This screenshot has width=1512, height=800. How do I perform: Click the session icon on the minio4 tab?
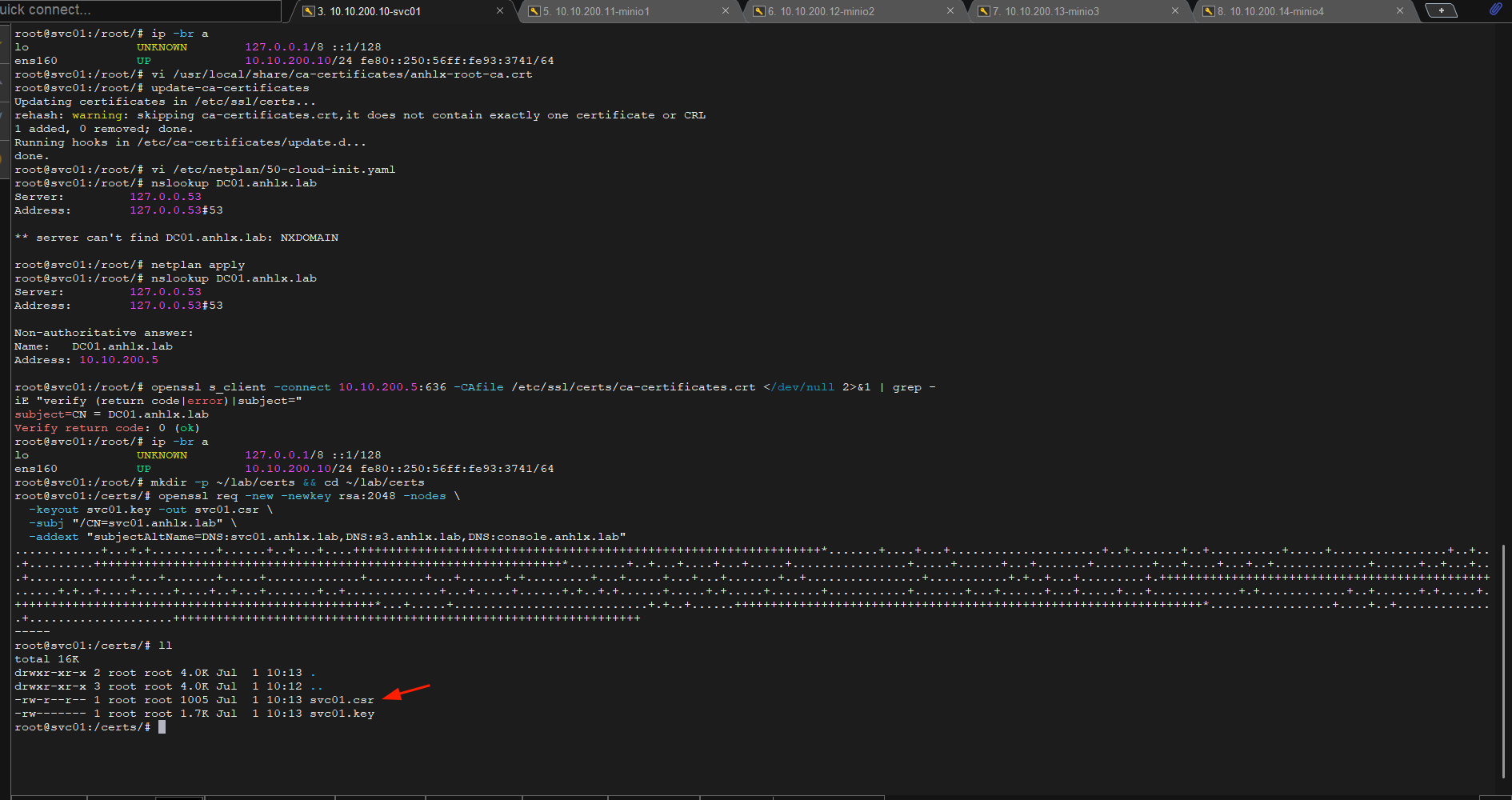tap(1208, 11)
